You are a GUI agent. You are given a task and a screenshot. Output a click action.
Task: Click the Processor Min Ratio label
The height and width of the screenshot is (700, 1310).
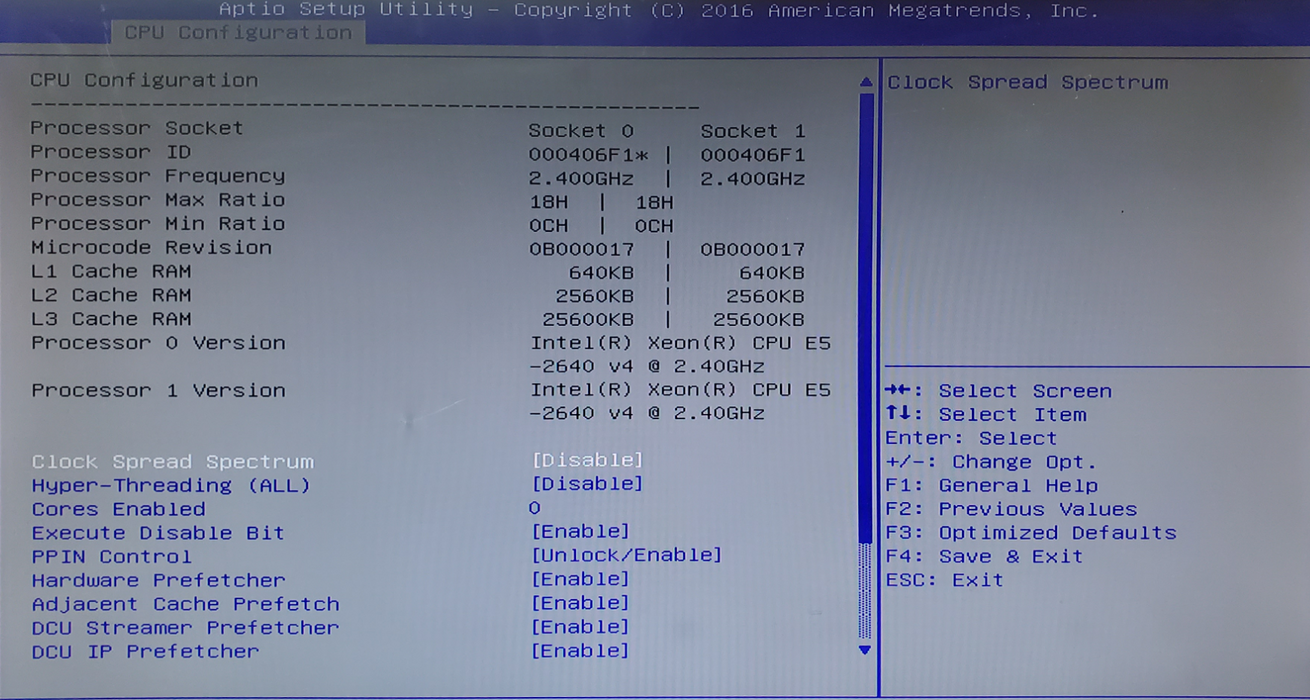tap(157, 224)
